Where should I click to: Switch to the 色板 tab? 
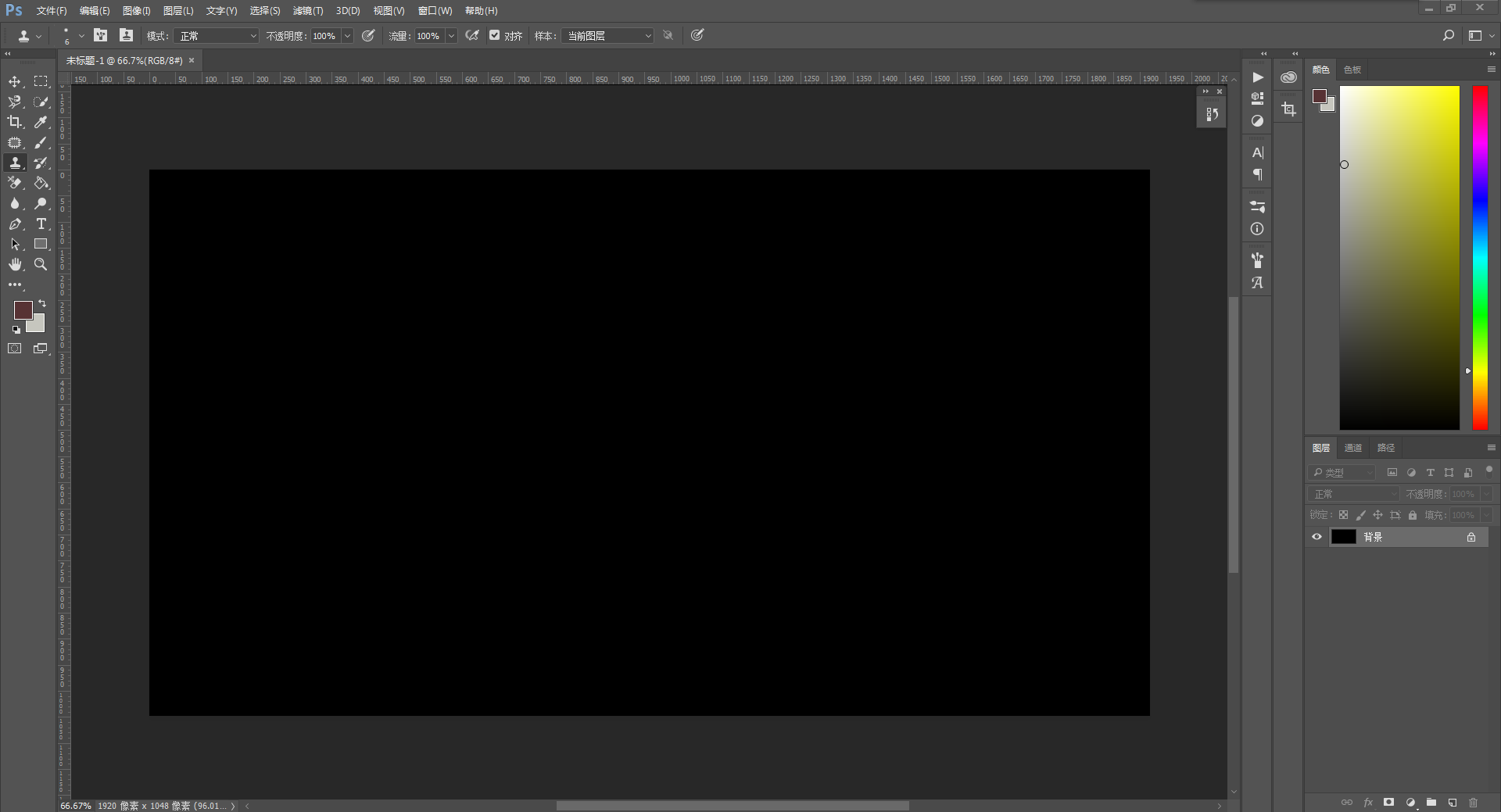(x=1352, y=70)
